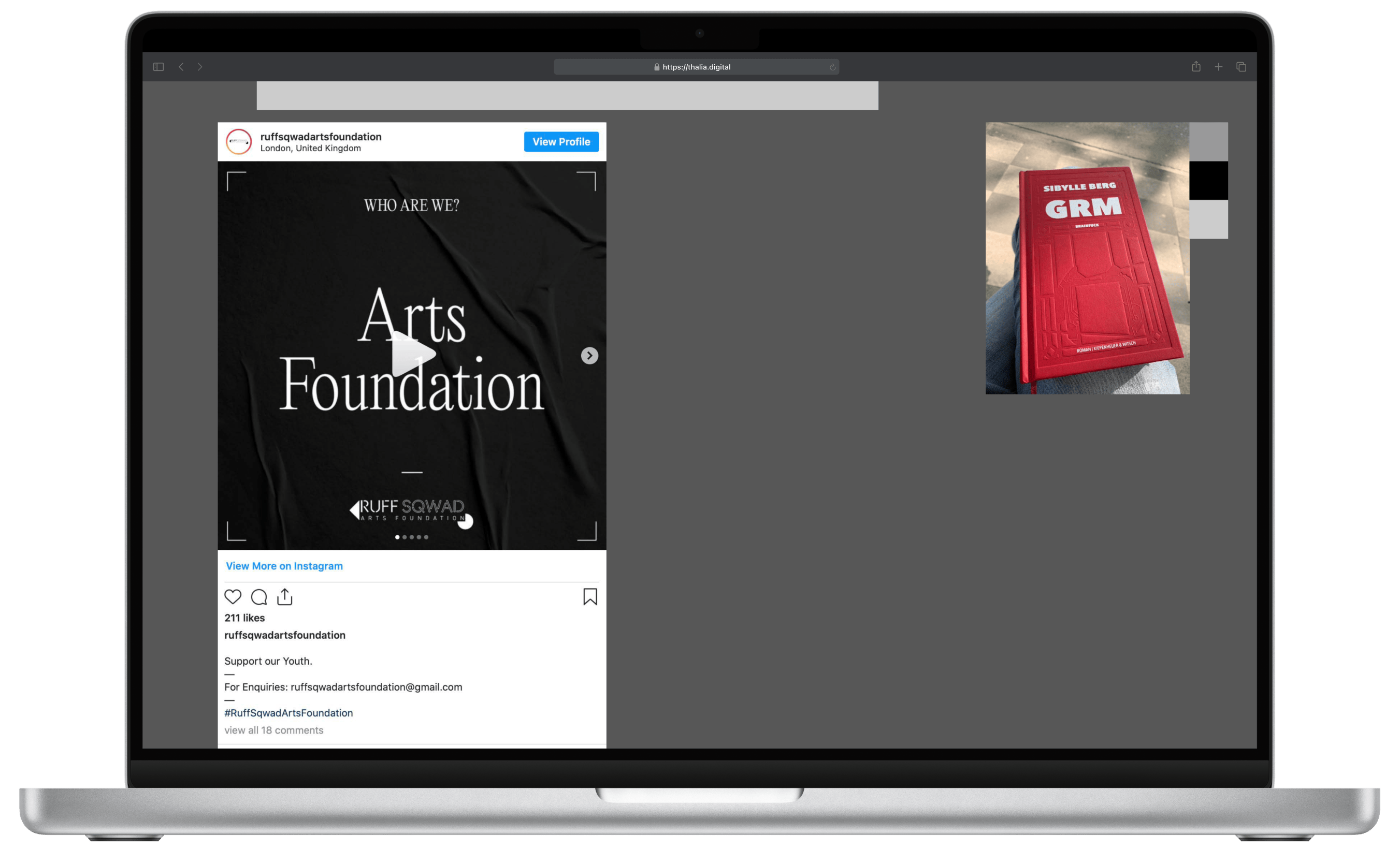Reload page using the refresh icon
Viewport: 1400px width, 850px height.
(832, 67)
